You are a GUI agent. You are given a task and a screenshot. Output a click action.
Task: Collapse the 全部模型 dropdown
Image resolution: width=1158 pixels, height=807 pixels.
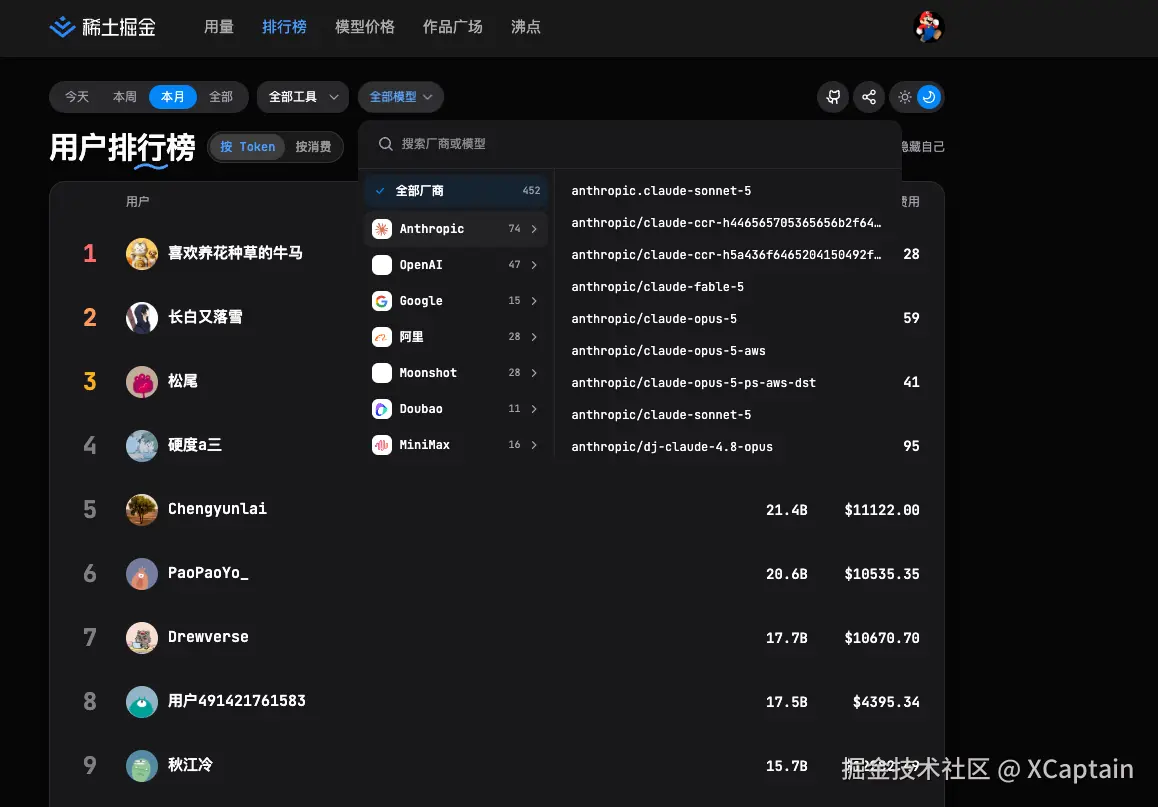(401, 97)
